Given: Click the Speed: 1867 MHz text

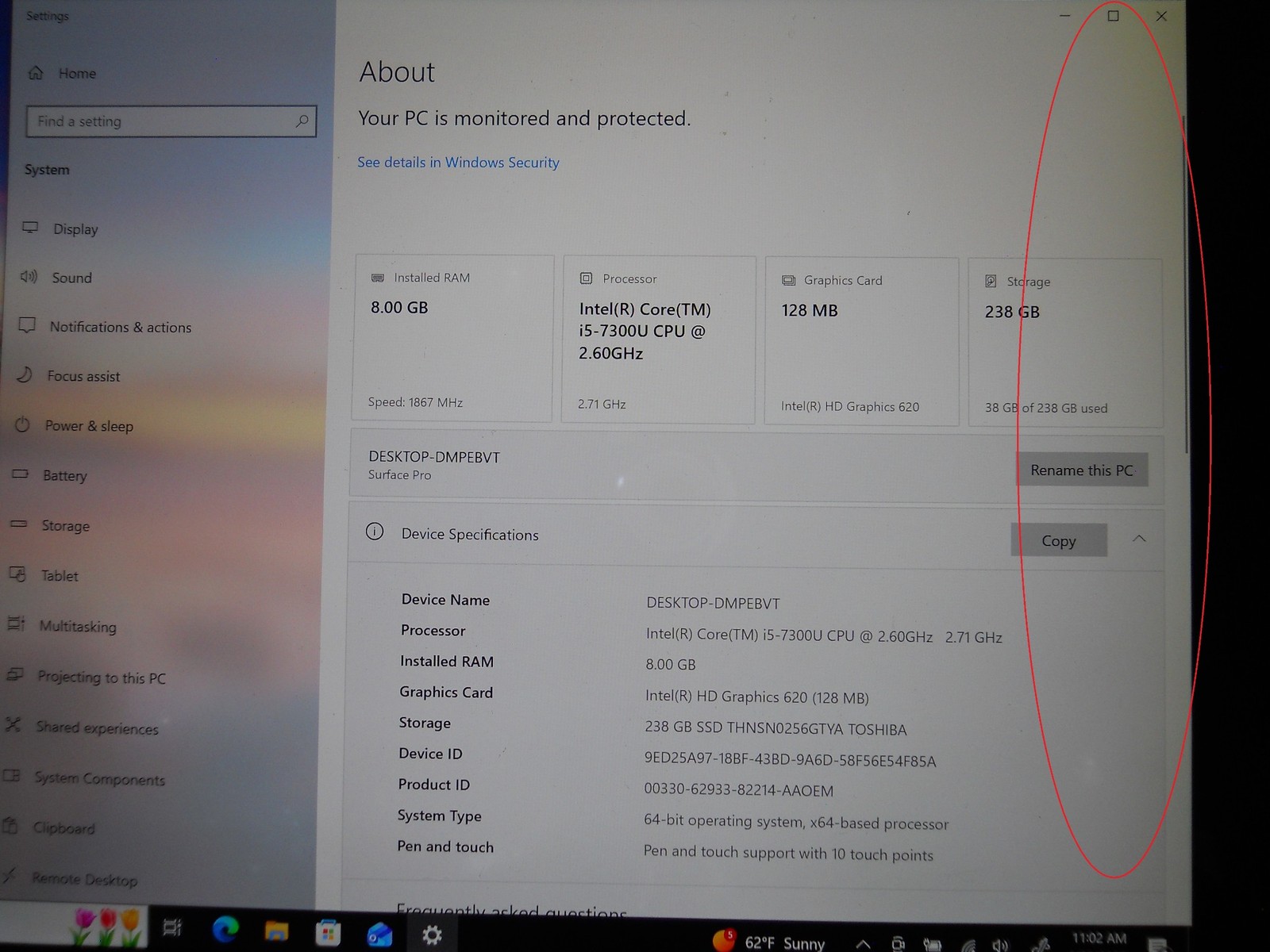Looking at the screenshot, I should (x=415, y=402).
